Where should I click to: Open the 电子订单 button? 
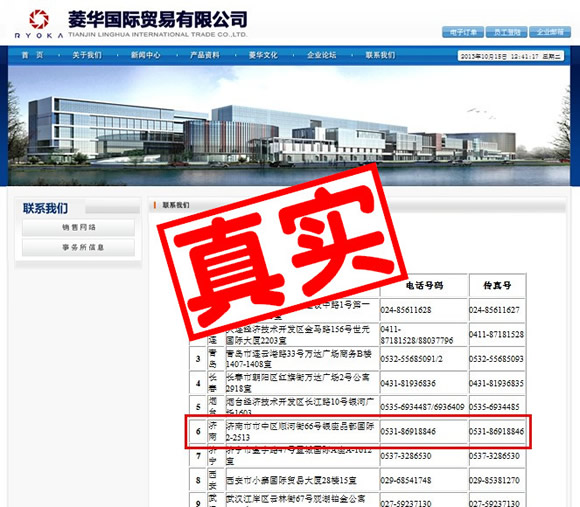tap(463, 32)
